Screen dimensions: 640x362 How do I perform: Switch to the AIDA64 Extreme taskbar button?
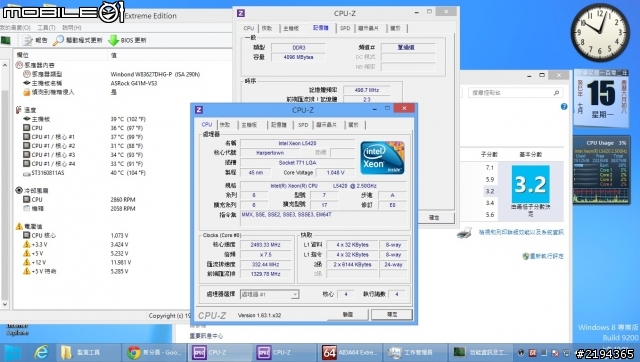[349, 352]
